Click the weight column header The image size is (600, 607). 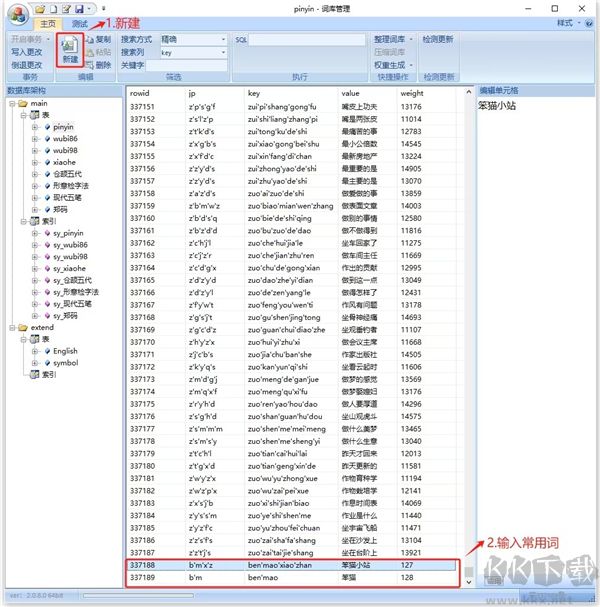pos(412,93)
